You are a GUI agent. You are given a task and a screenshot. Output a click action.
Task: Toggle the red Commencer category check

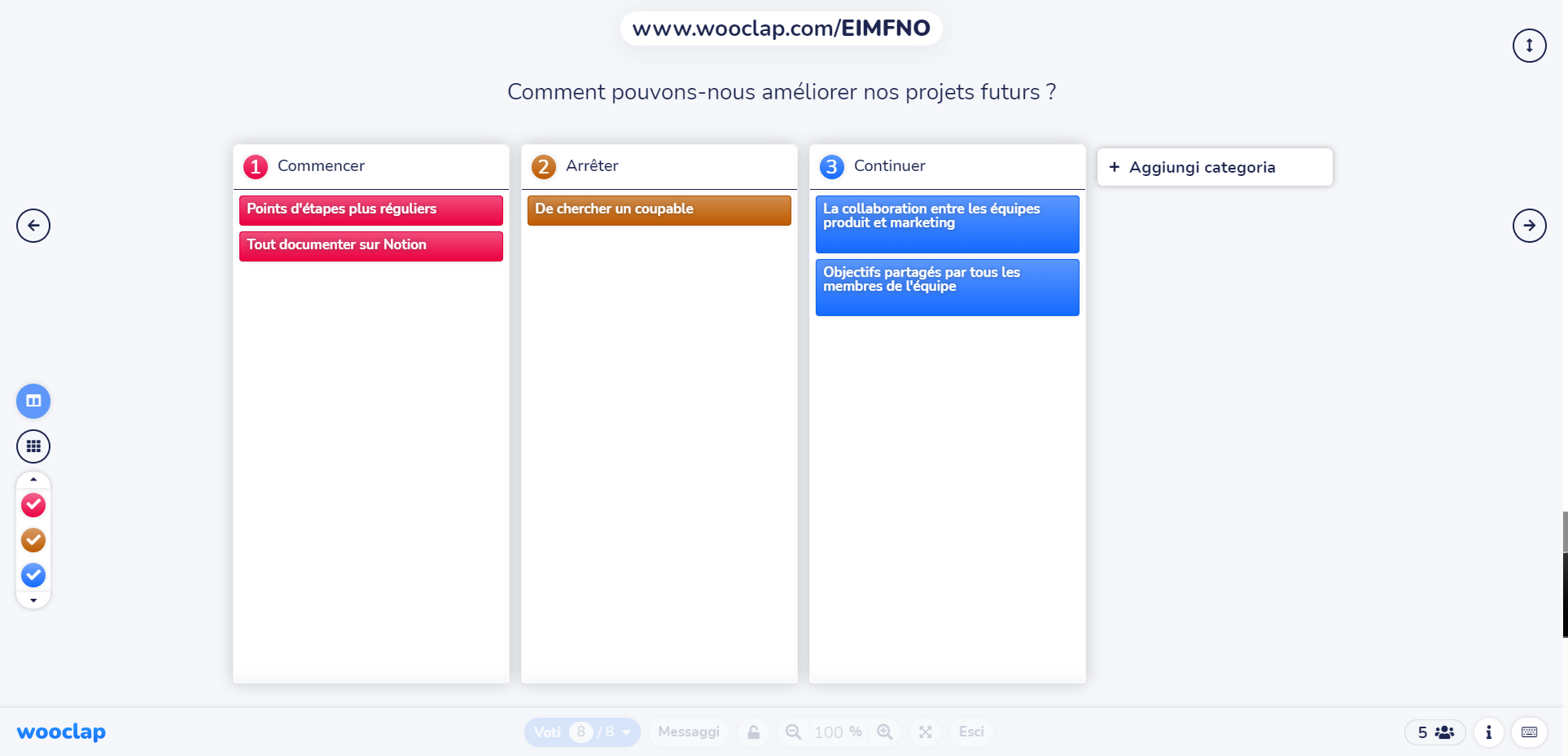coord(33,505)
